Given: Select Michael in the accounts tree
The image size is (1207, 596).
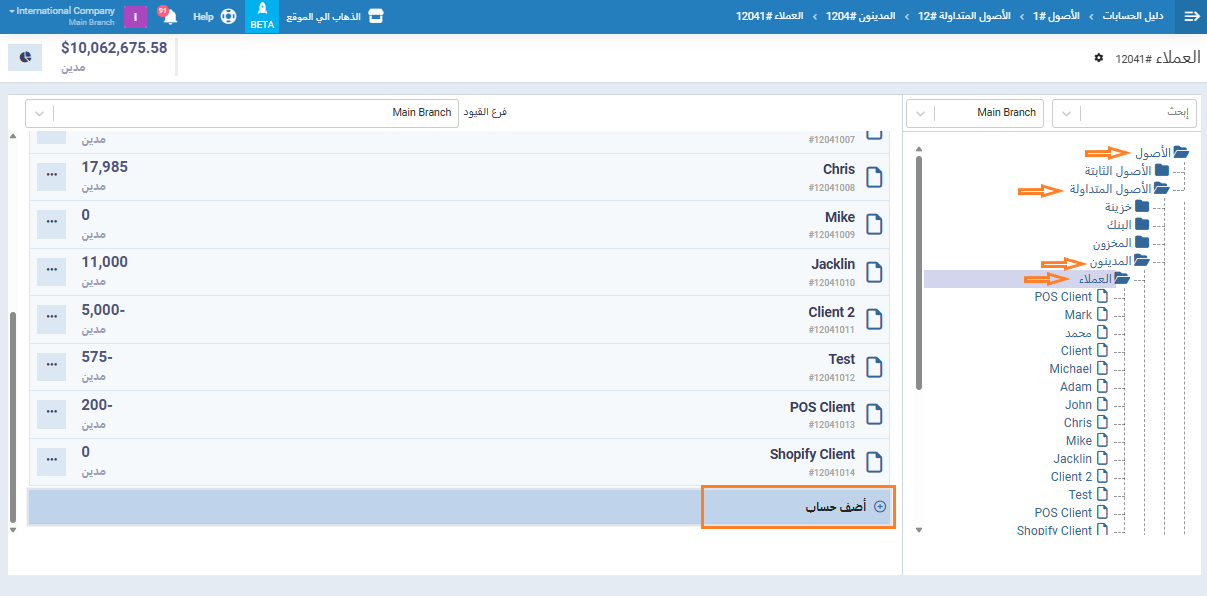Looking at the screenshot, I should 1070,369.
